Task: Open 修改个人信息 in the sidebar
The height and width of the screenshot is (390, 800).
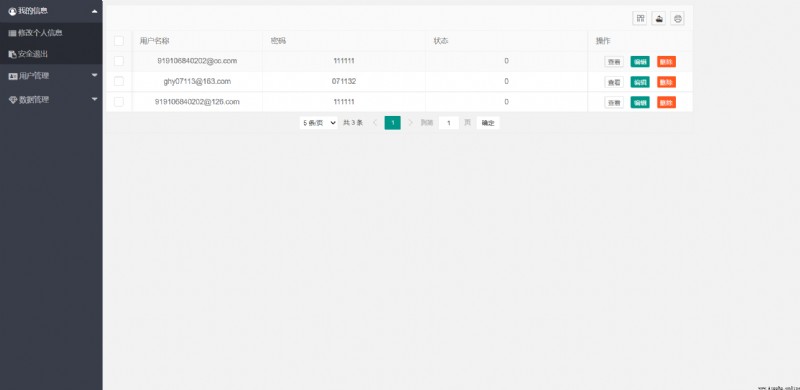Action: click(51, 33)
